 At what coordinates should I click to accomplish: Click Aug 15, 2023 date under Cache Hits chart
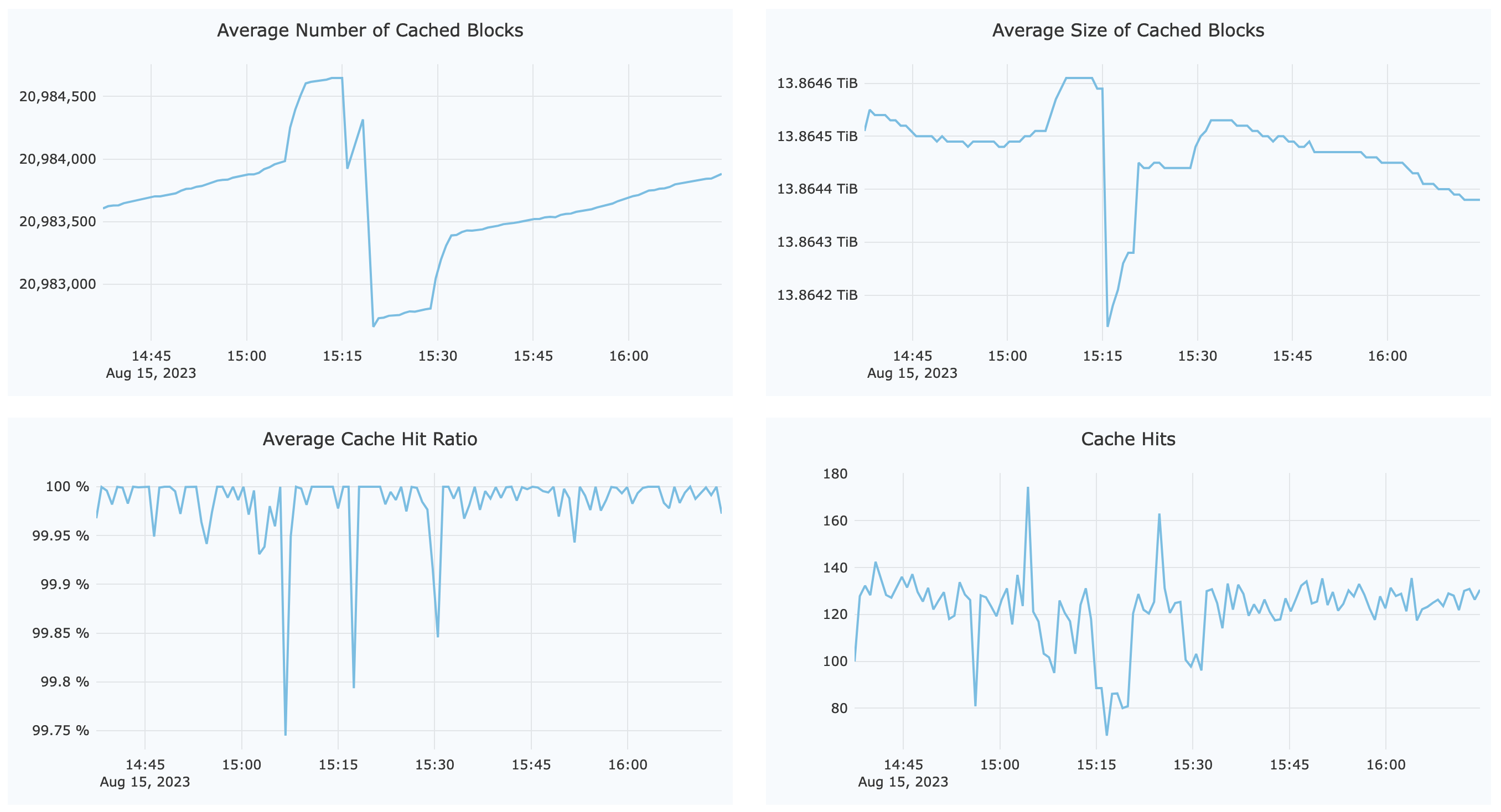pyautogui.click(x=903, y=782)
